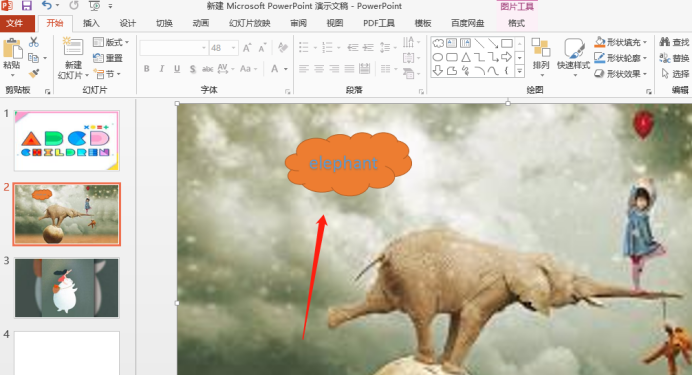
Task: Save the presentation with the floppy icon
Action: pyautogui.click(x=27, y=6)
